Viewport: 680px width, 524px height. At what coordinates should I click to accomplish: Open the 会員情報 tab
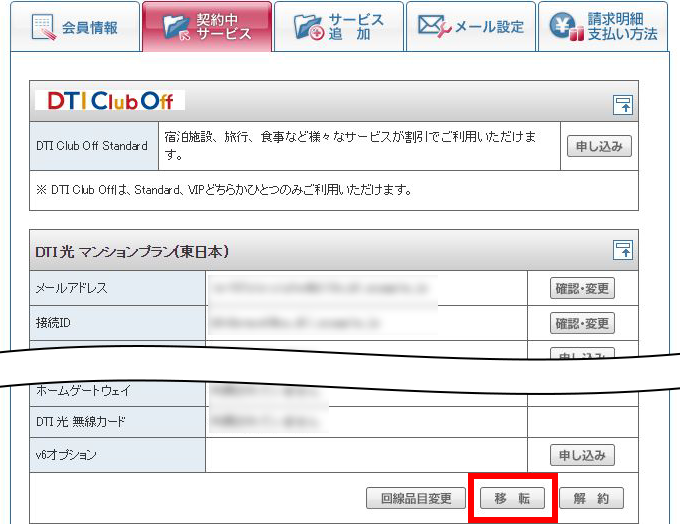[x=75, y=26]
